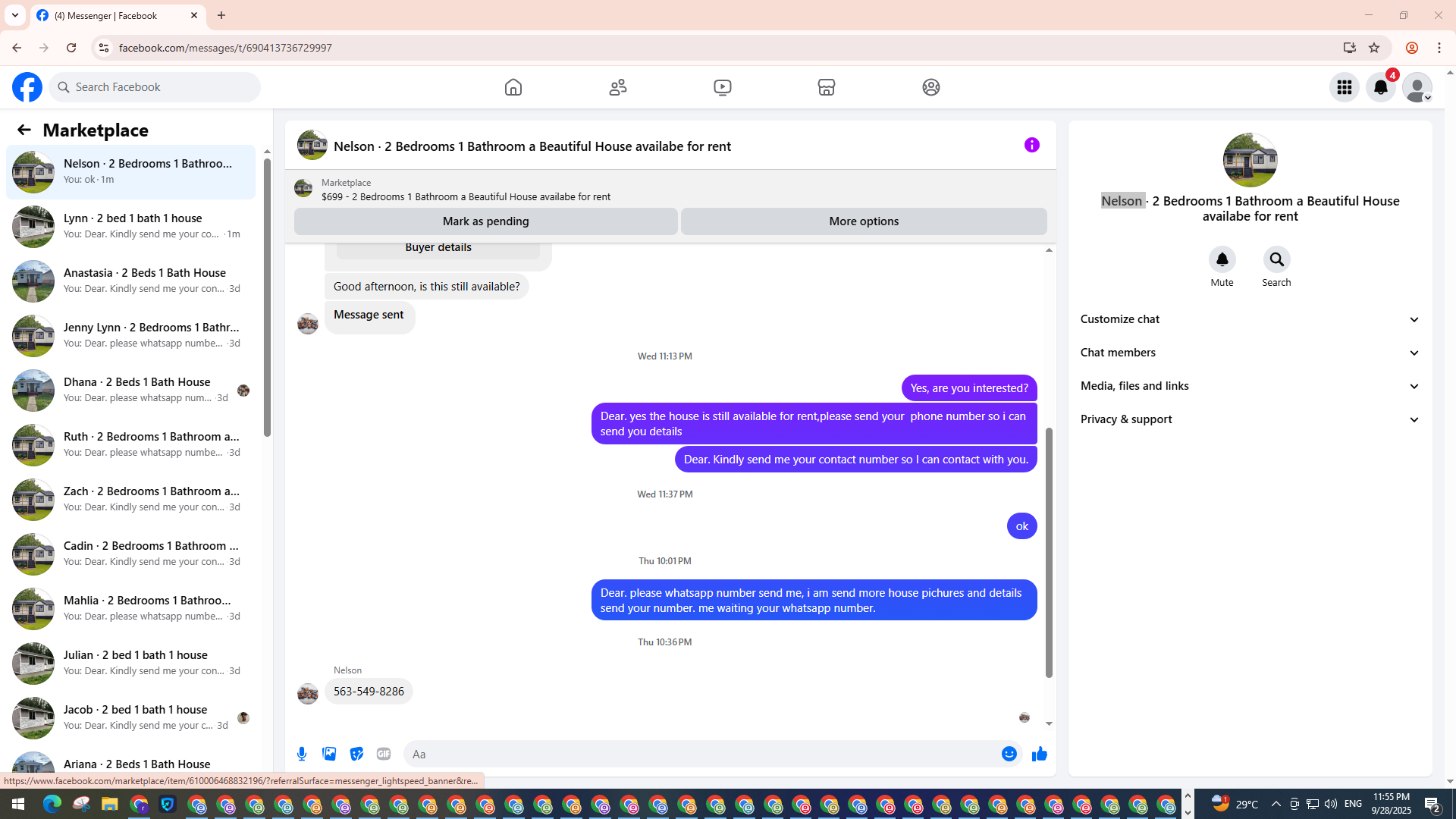
Task: Open the GIF picker icon
Action: coord(384,754)
